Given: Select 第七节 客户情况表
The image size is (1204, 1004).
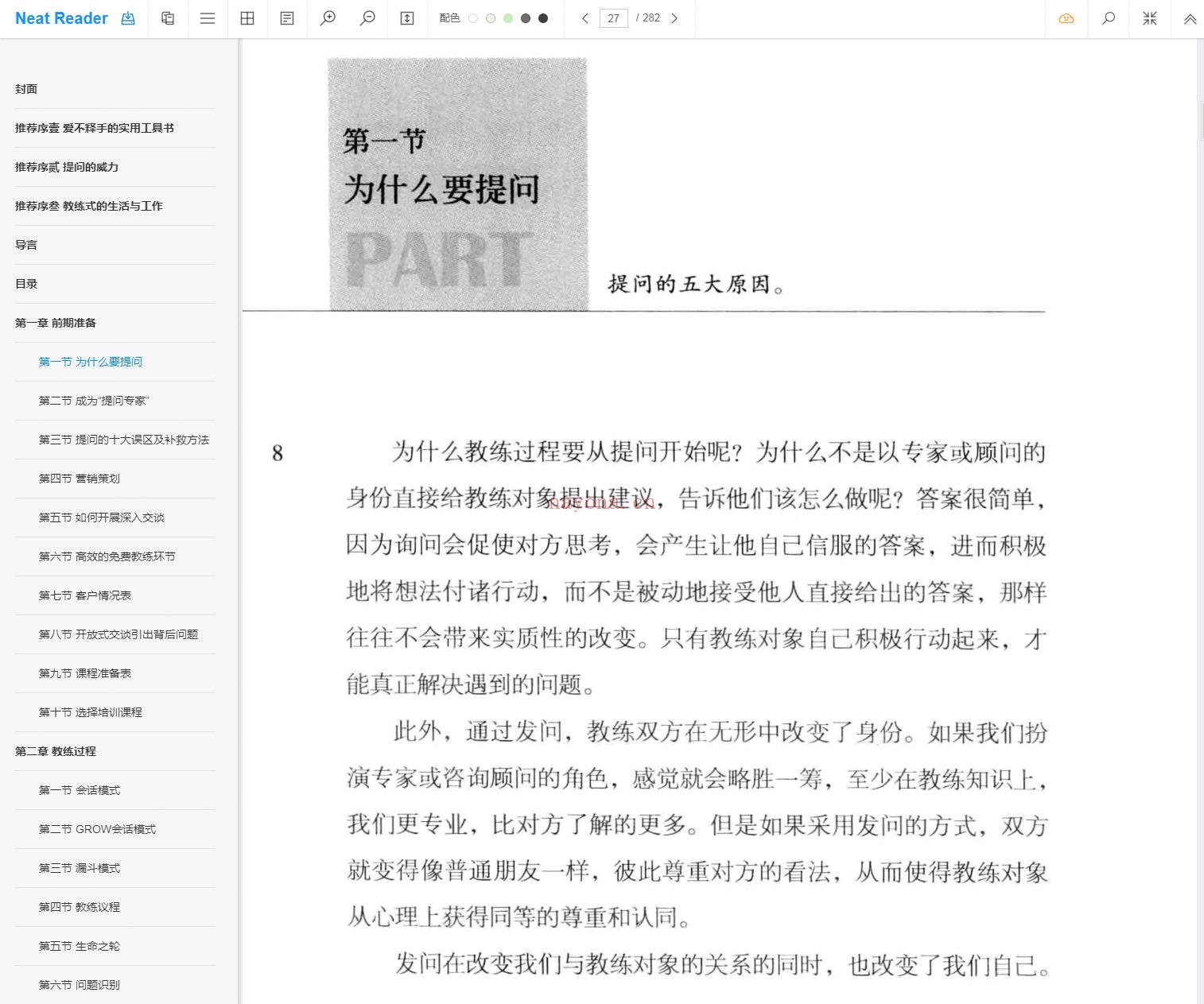Looking at the screenshot, I should [85, 595].
